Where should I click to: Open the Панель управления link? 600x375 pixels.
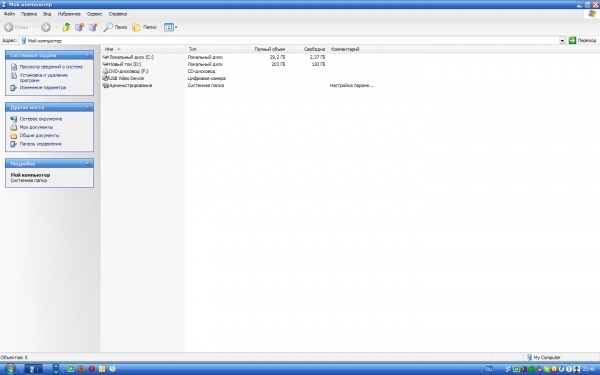pos(40,144)
